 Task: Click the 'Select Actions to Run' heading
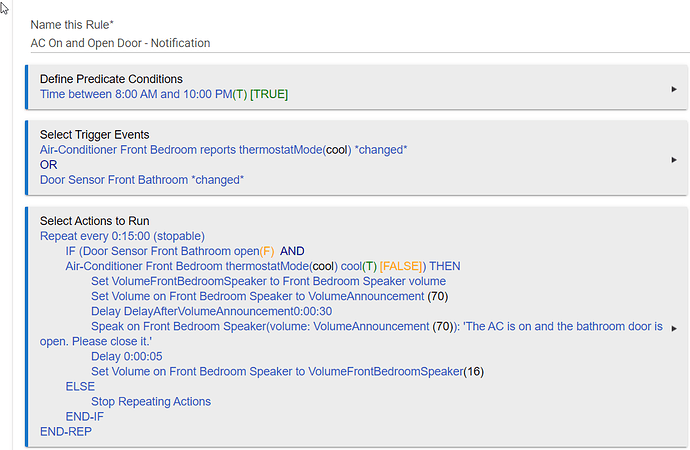tap(95, 221)
